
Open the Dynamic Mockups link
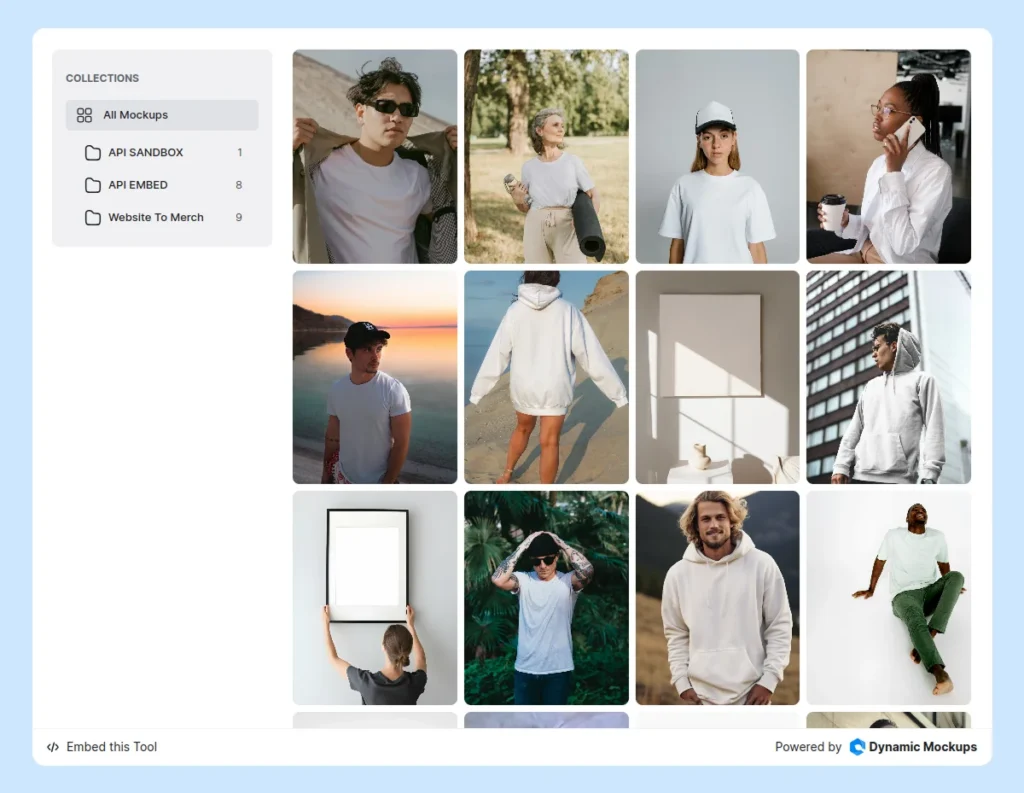tap(913, 747)
